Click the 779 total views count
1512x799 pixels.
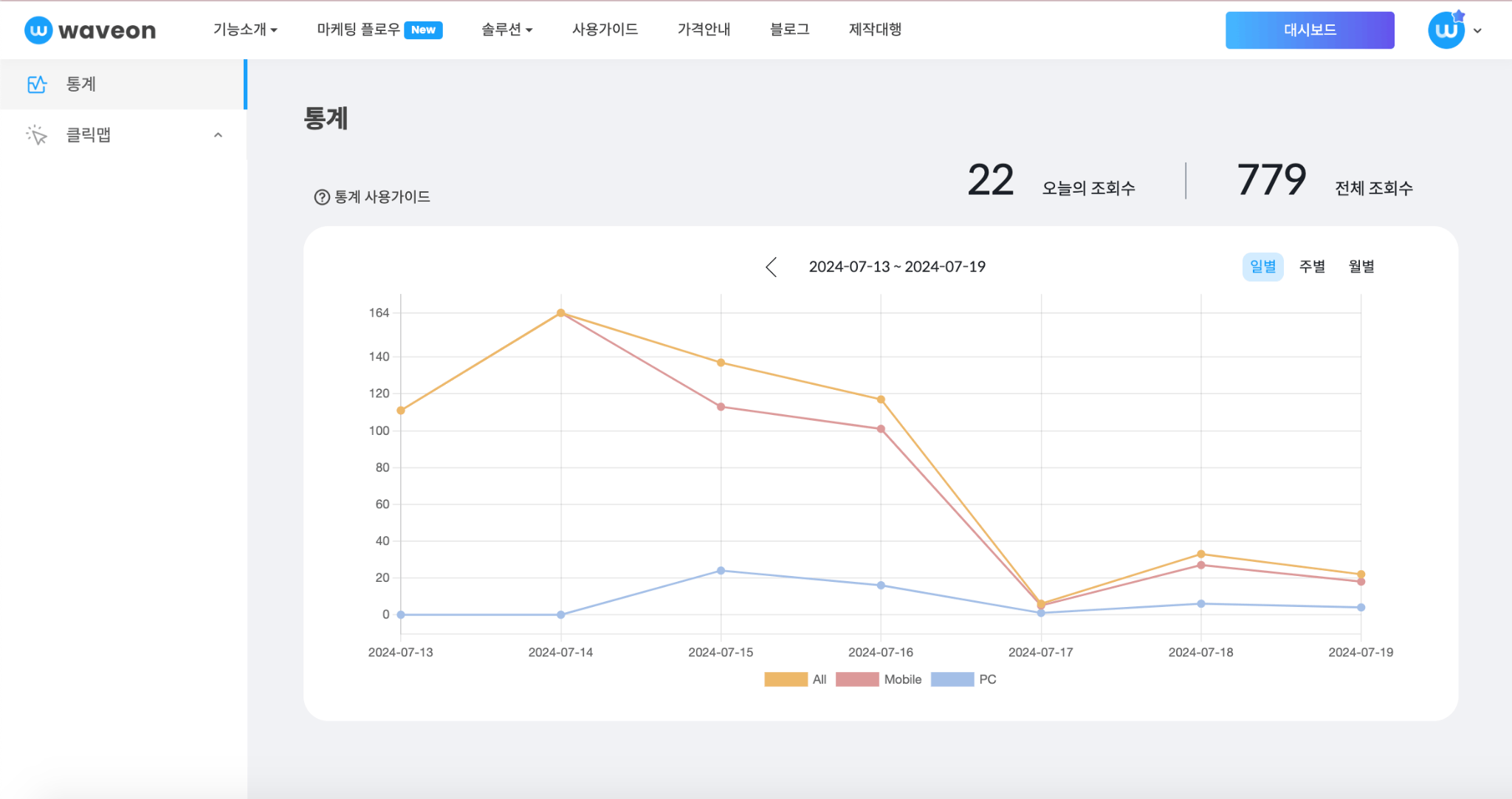click(x=1271, y=179)
